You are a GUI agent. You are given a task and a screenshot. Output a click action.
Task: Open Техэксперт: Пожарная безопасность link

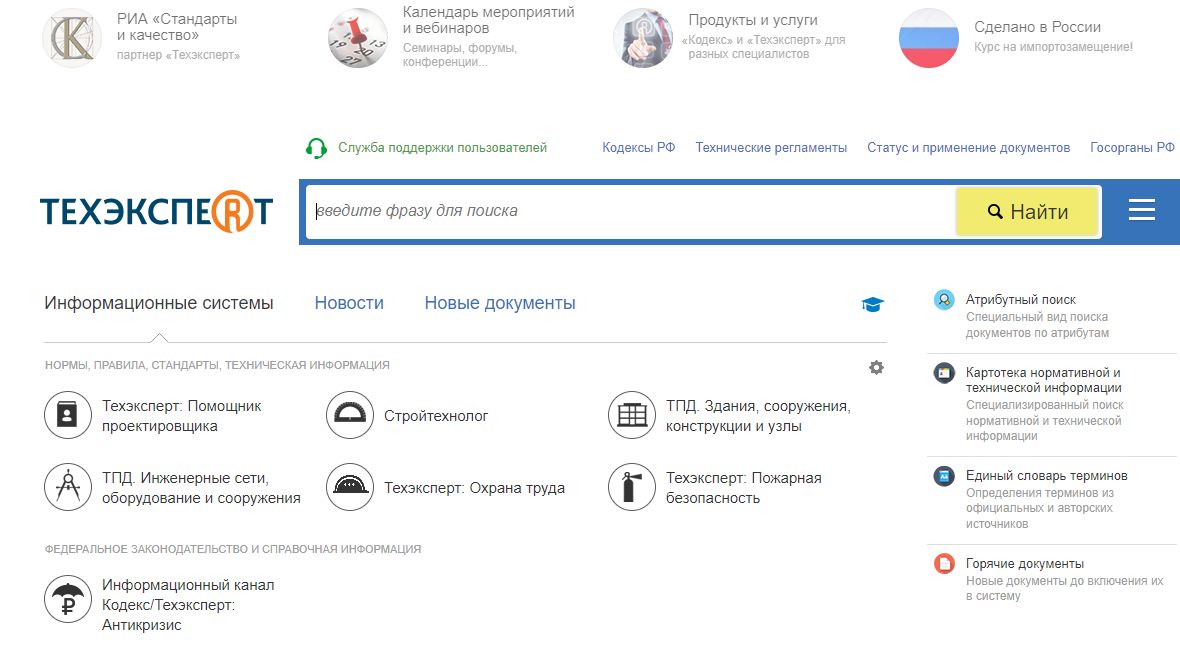coord(744,488)
